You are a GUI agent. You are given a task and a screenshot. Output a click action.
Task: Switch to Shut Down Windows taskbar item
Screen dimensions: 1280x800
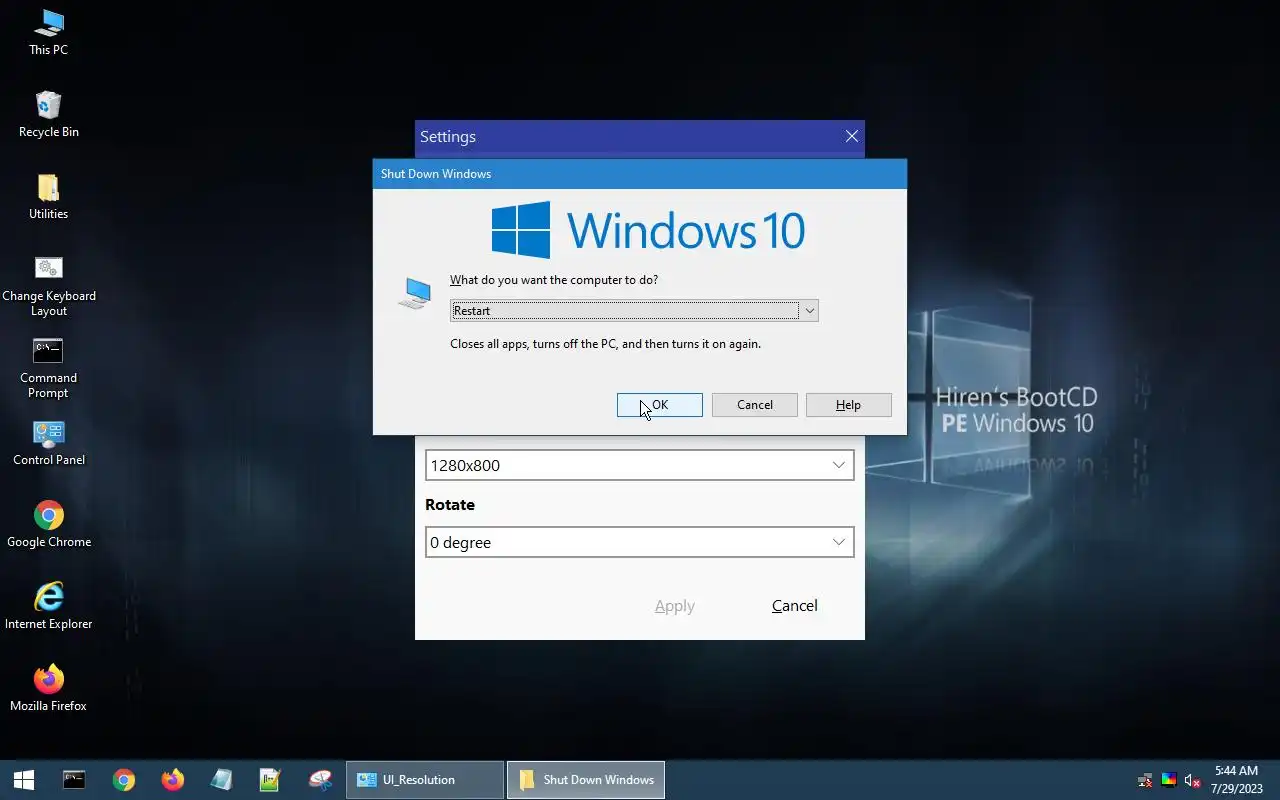click(x=586, y=780)
